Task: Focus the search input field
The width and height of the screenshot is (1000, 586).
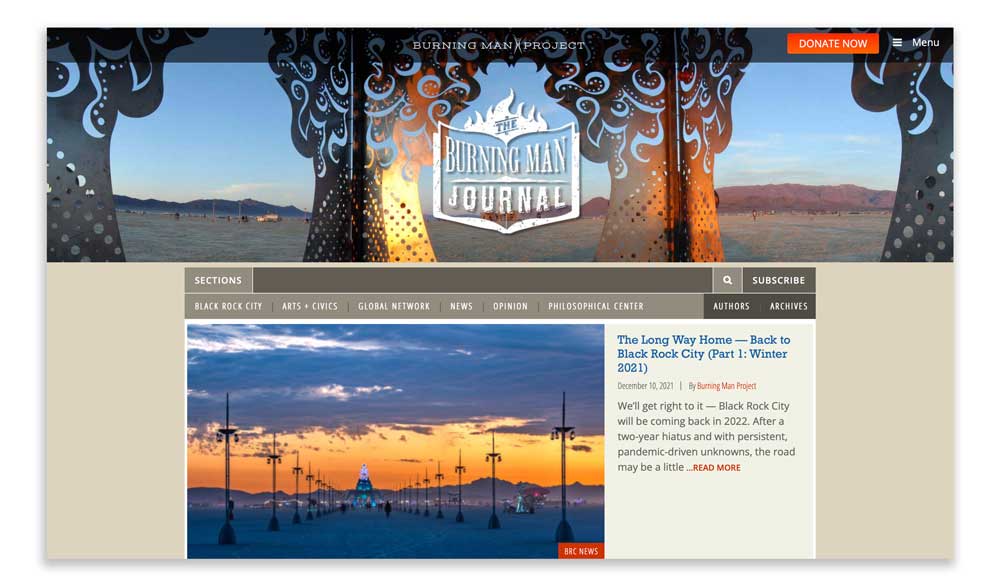Action: tap(482, 280)
